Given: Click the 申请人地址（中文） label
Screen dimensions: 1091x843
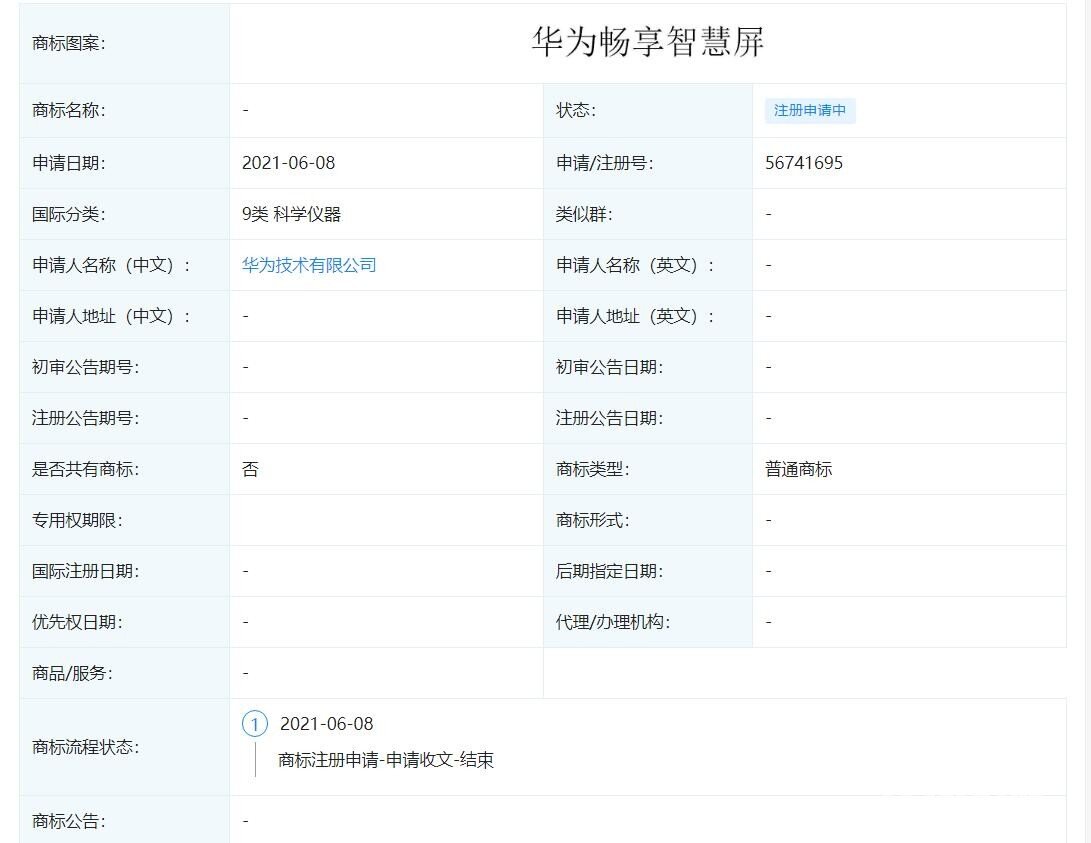Looking at the screenshot, I should pos(111,316).
